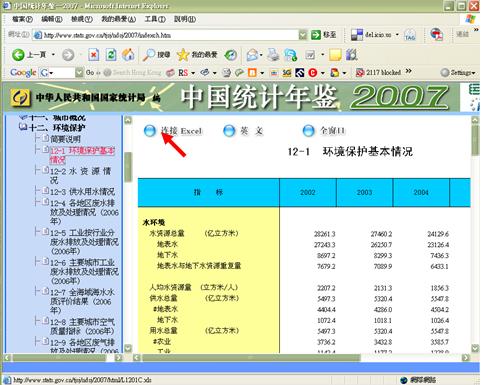The image size is (481, 385).
Task: Click the table pane scroll right arrow
Action: tap(466, 358)
